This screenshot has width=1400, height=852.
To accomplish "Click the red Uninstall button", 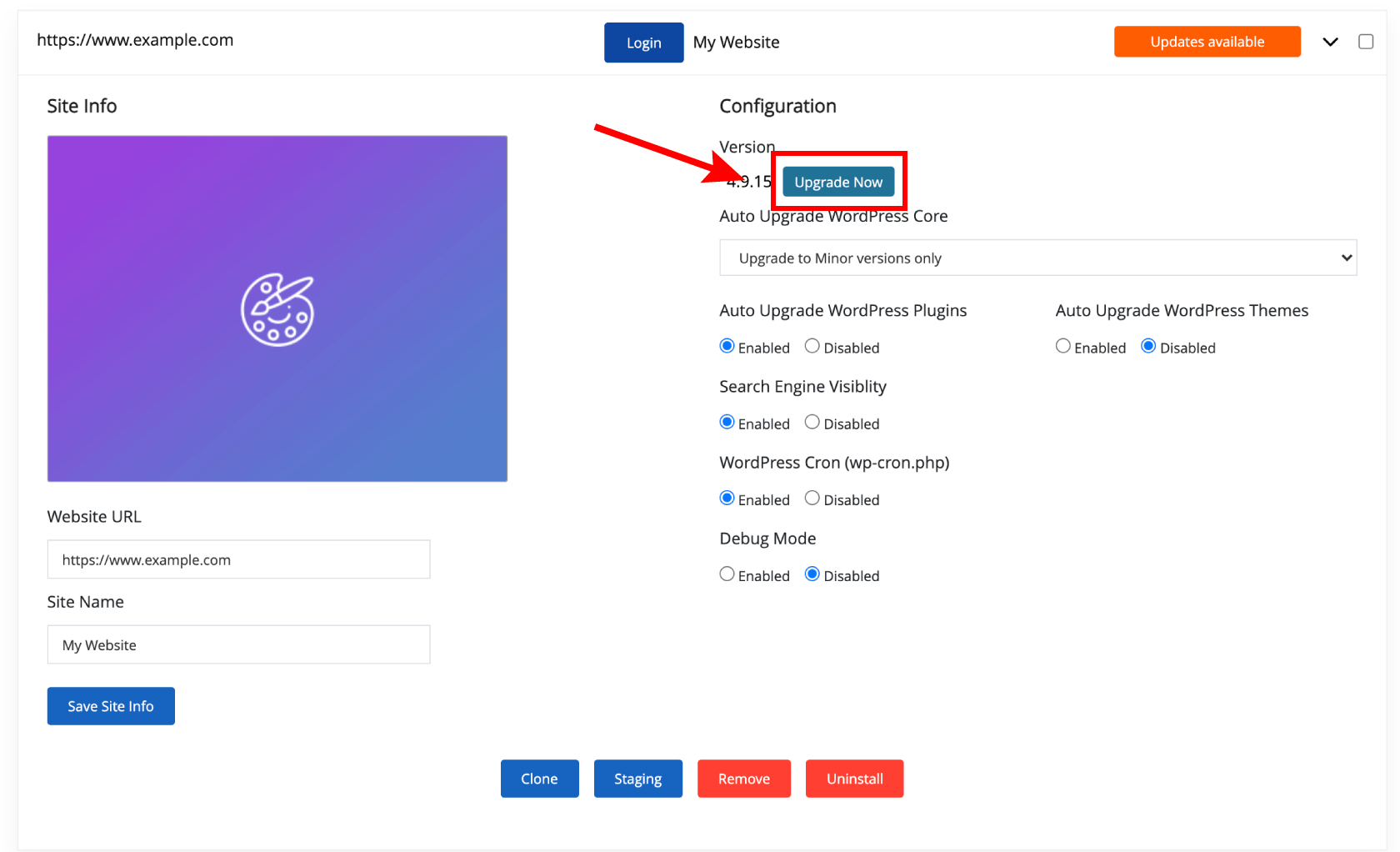I will [854, 779].
